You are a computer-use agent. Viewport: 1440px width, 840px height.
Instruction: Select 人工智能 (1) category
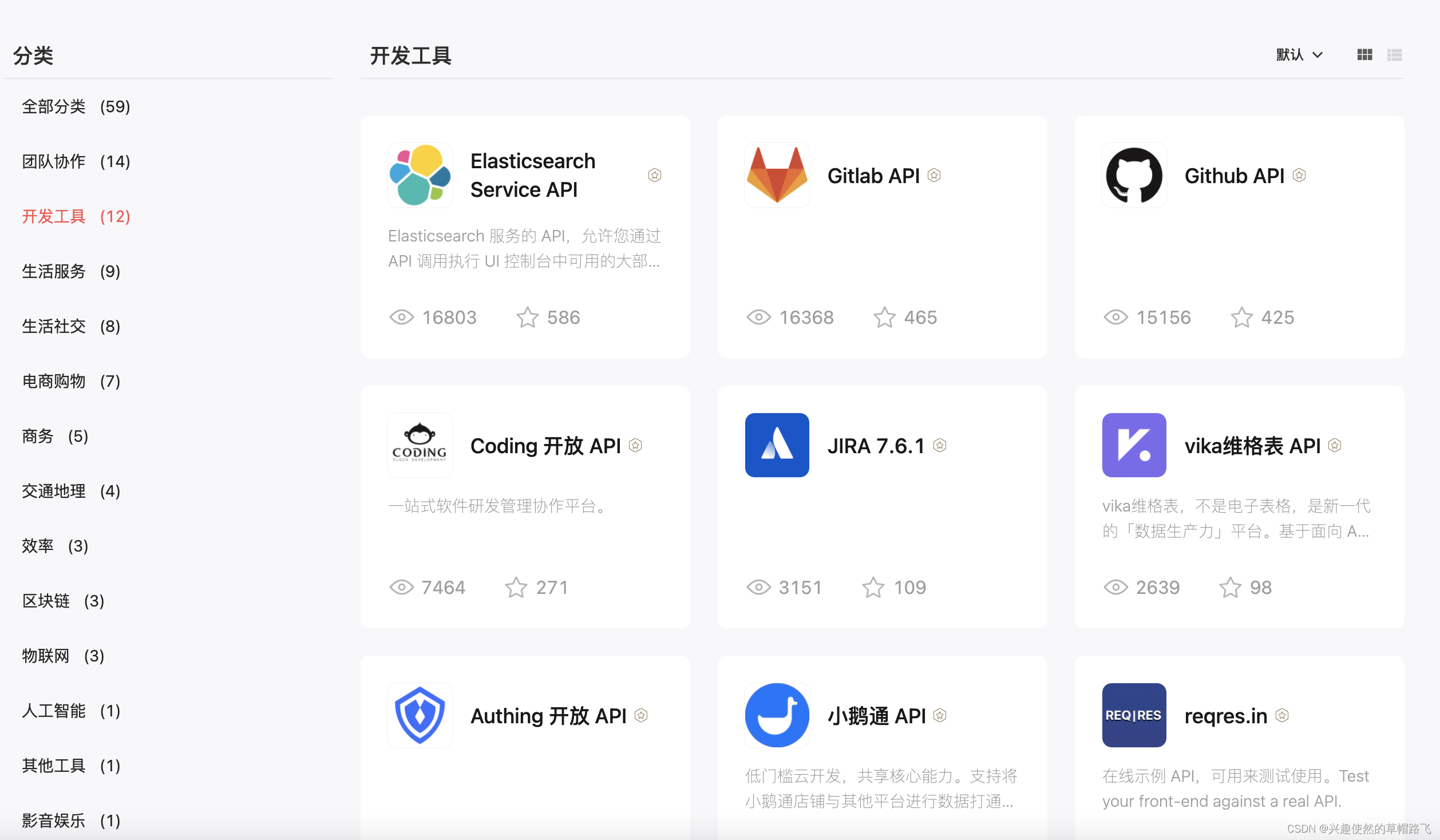(71, 711)
